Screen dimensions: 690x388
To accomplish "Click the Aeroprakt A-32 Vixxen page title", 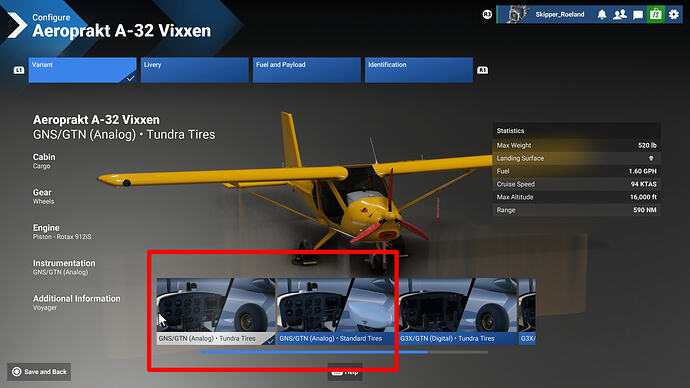I will point(121,31).
